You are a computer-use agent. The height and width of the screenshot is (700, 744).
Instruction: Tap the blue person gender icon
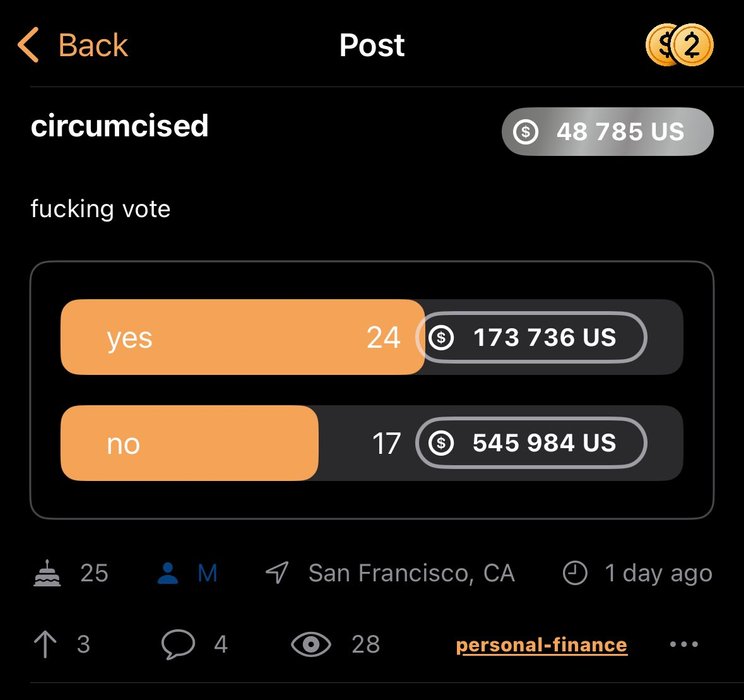(x=169, y=573)
